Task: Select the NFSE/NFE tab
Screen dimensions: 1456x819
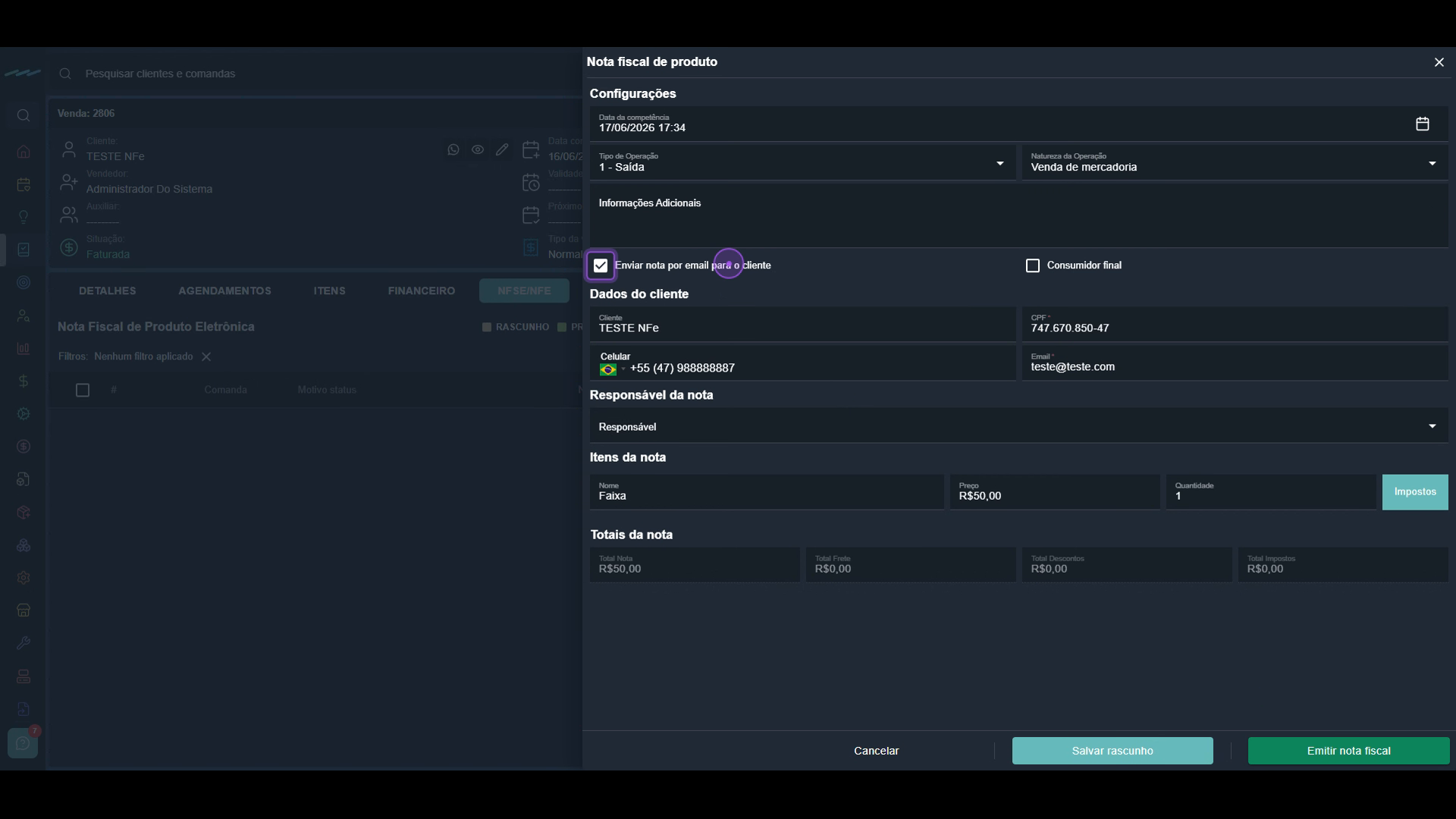Action: pos(524,290)
